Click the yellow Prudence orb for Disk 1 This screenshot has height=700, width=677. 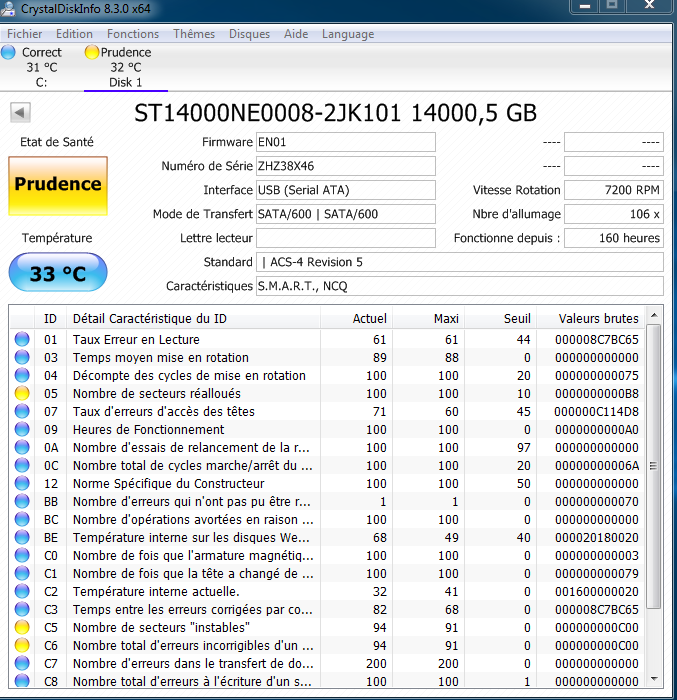click(92, 52)
